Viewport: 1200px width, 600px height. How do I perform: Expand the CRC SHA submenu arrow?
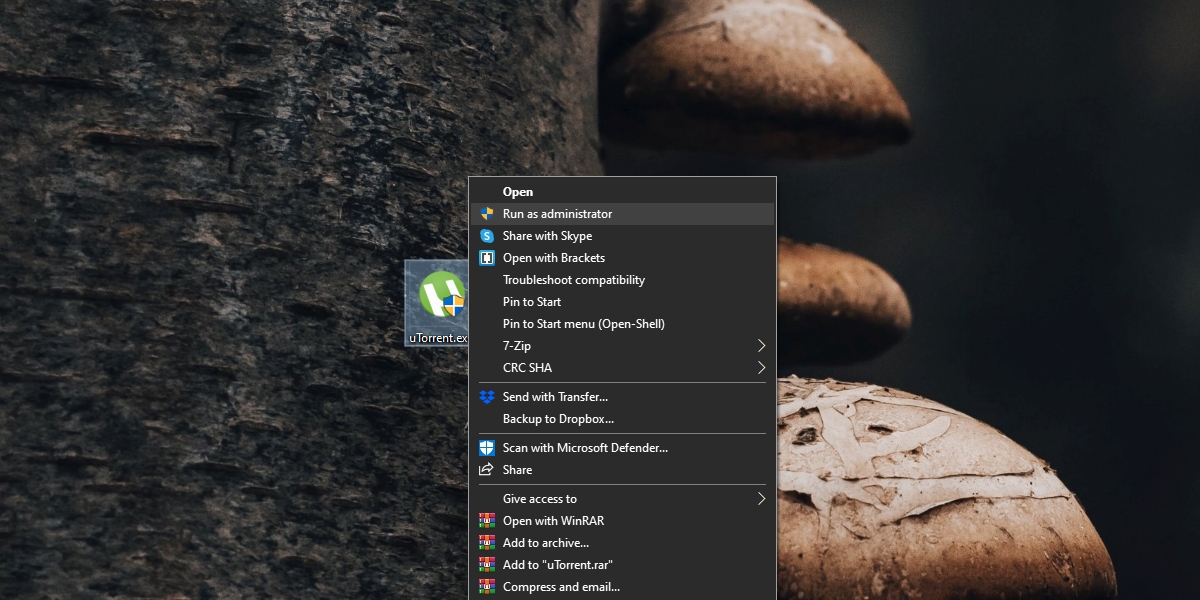point(761,368)
